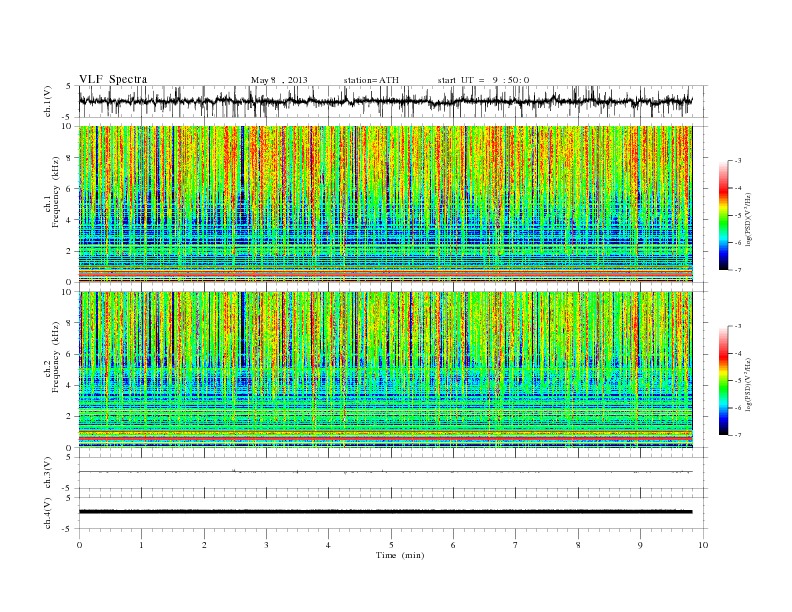
Task: Click the "8" kHz tick of ch.1 frequency axis
Action: coord(69,158)
